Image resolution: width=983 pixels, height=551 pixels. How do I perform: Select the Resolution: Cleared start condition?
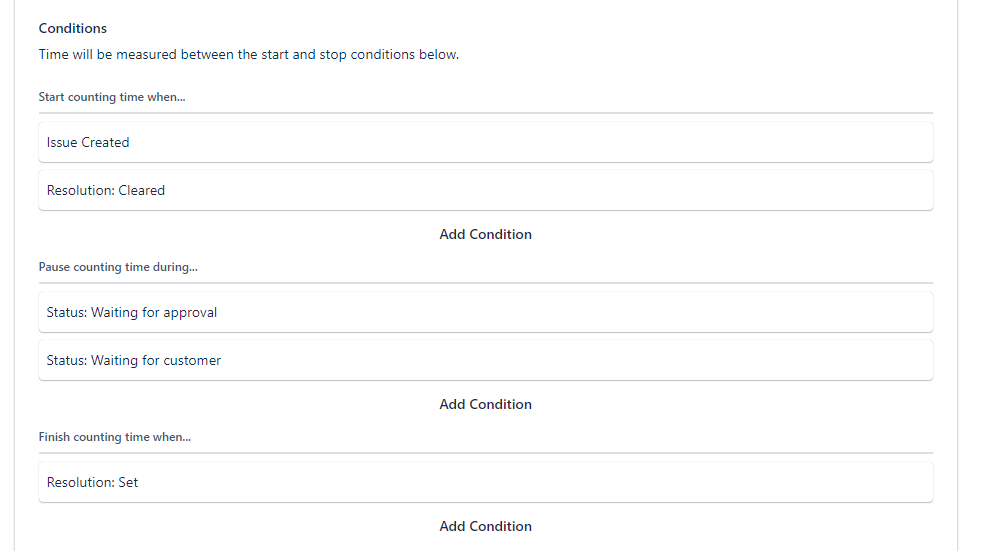[485, 190]
